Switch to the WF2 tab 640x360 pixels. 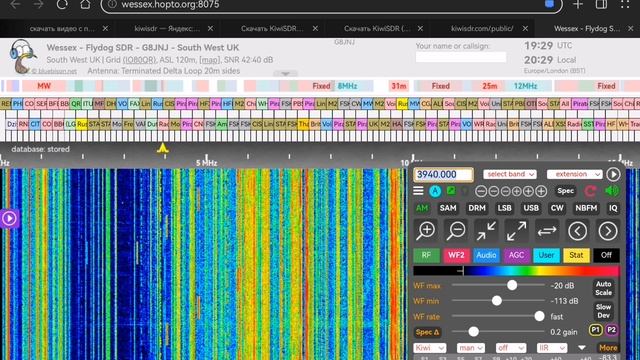click(x=456, y=255)
